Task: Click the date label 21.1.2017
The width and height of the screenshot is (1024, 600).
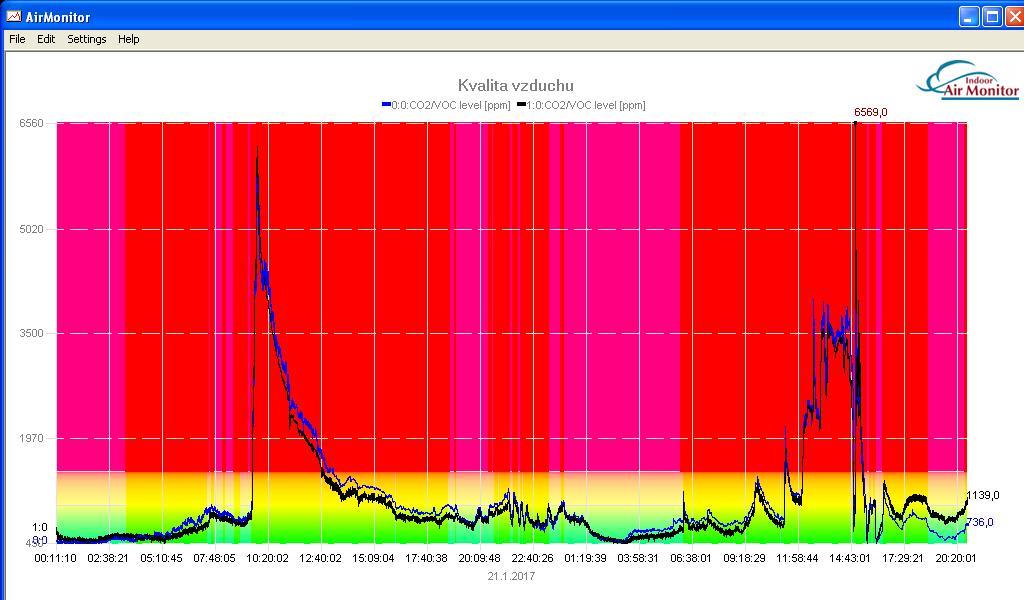Action: 511,576
